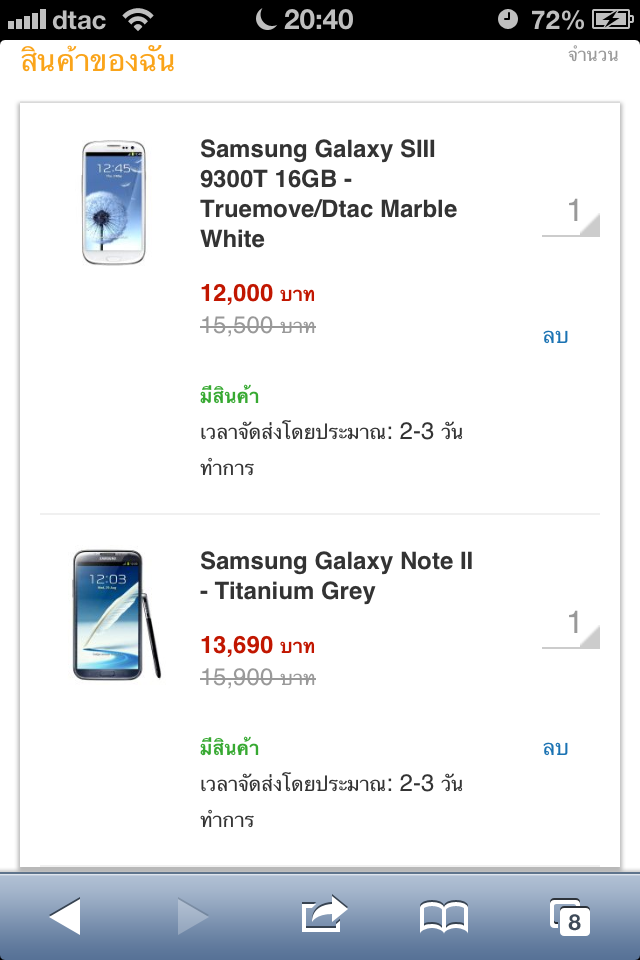The height and width of the screenshot is (960, 640).
Task: Tap the battery icon in status bar
Action: click(609, 19)
